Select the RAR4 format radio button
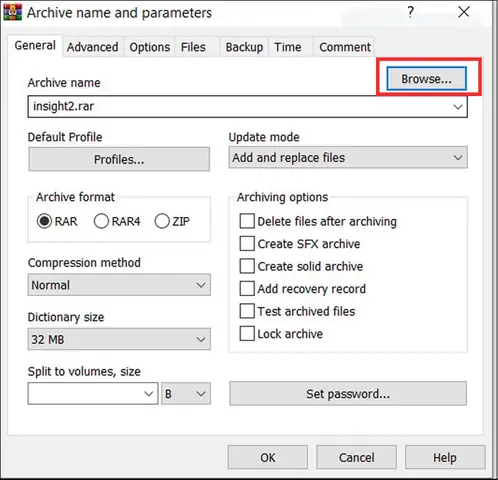498x480 pixels. click(117, 221)
